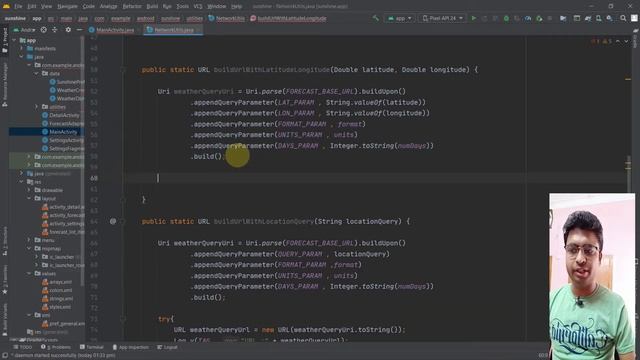Open the Build menu

coord(152,7)
